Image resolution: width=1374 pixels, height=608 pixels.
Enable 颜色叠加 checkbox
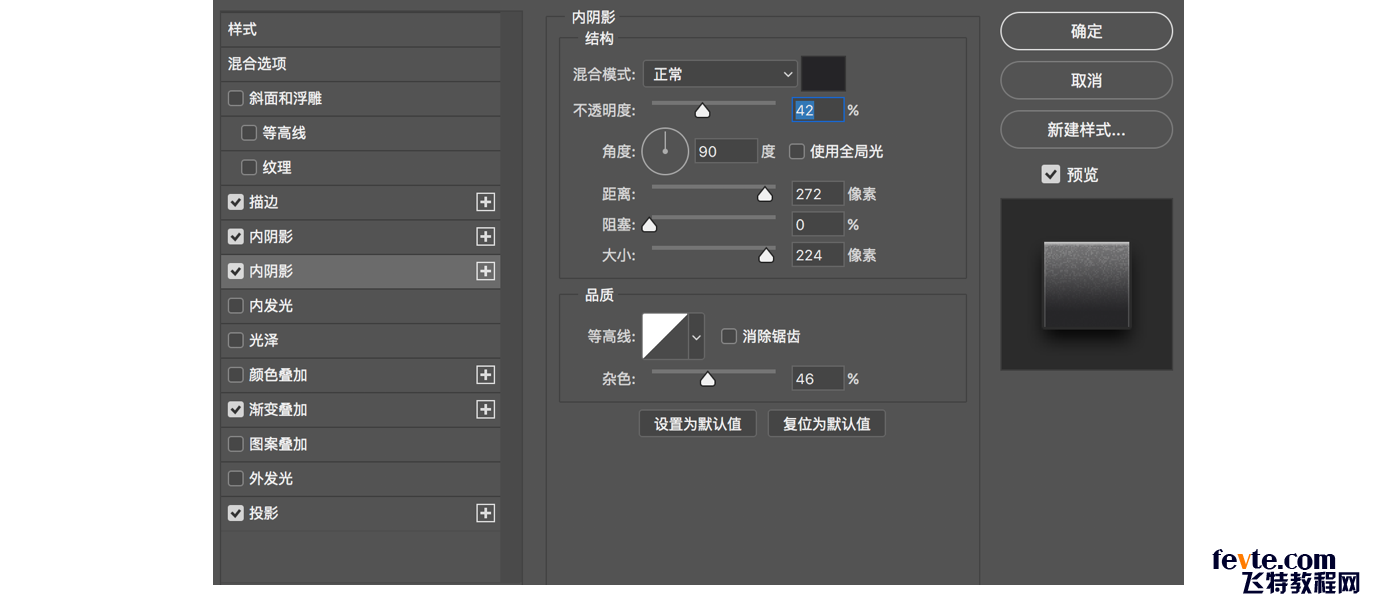tap(236, 375)
